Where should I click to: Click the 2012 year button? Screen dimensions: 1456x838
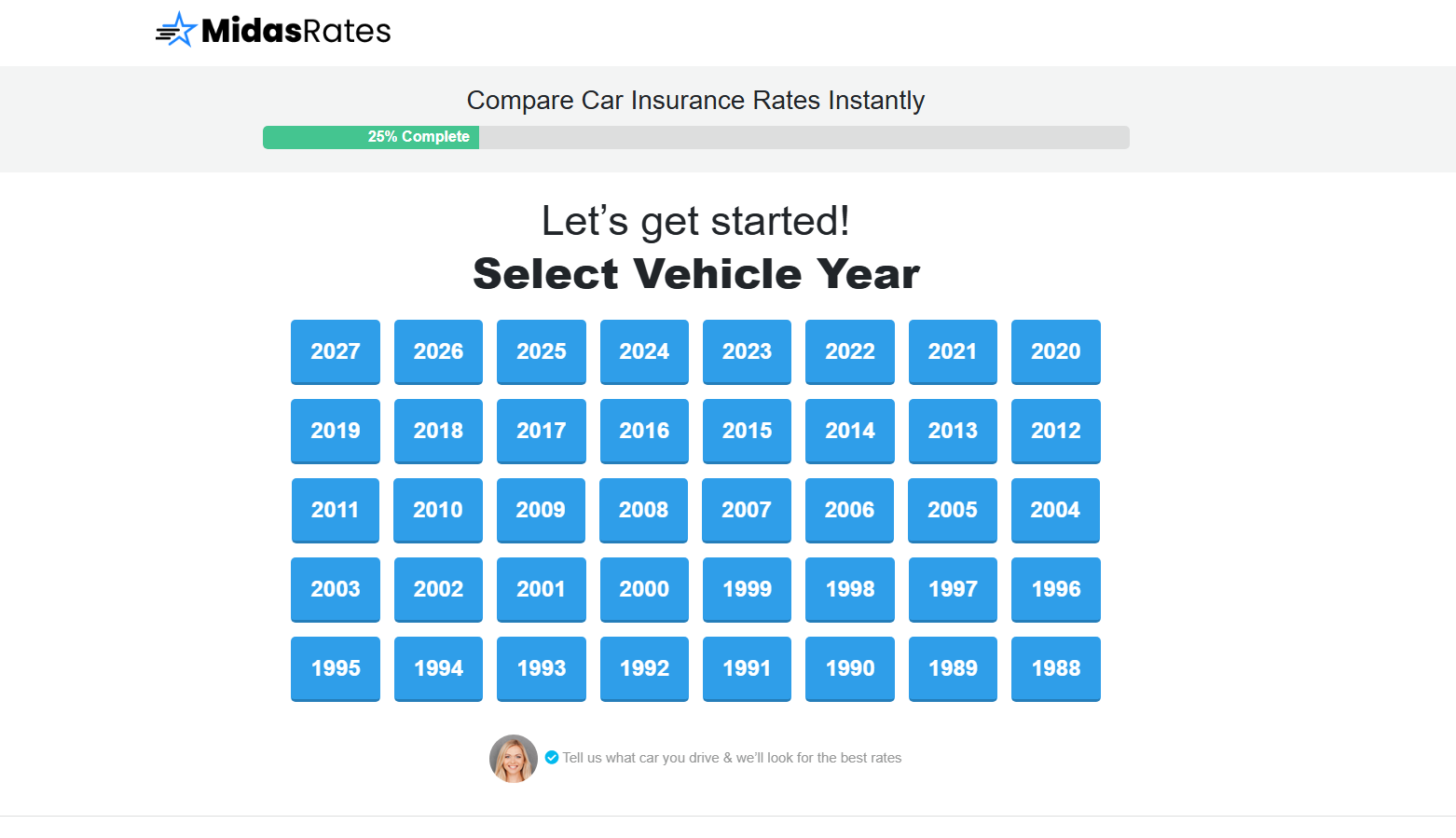(1055, 431)
